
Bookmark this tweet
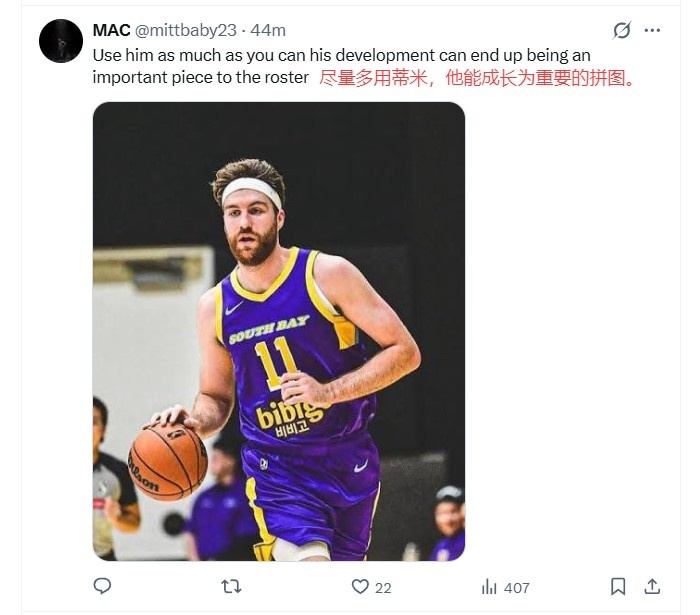(x=618, y=587)
